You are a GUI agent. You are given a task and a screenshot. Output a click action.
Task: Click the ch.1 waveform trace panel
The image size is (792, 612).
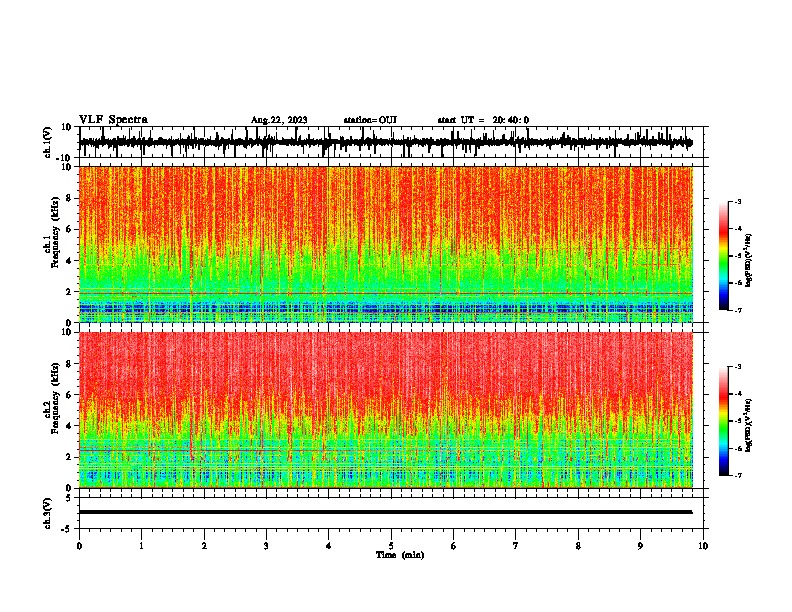tap(393, 142)
